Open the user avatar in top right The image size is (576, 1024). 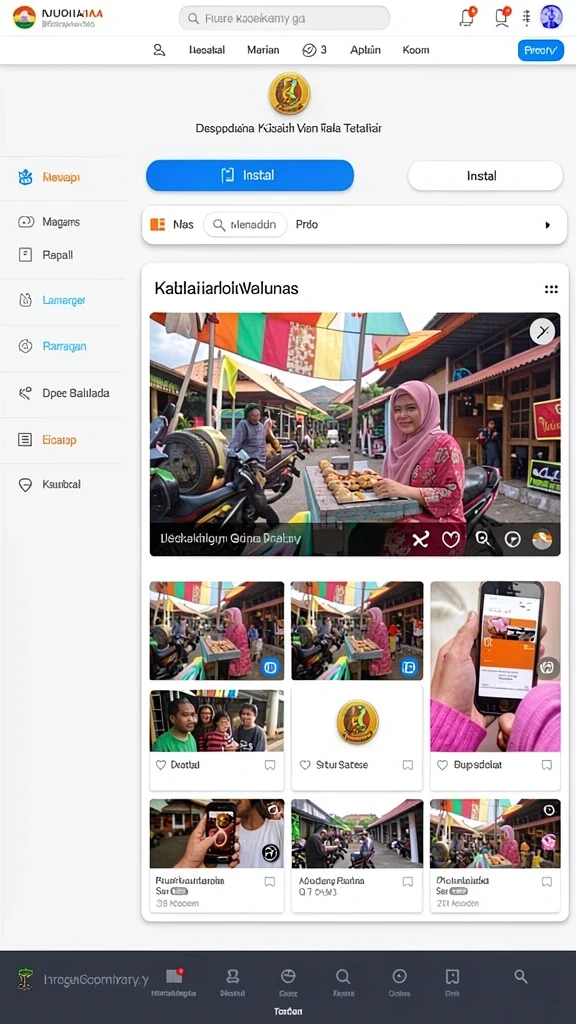click(x=551, y=17)
